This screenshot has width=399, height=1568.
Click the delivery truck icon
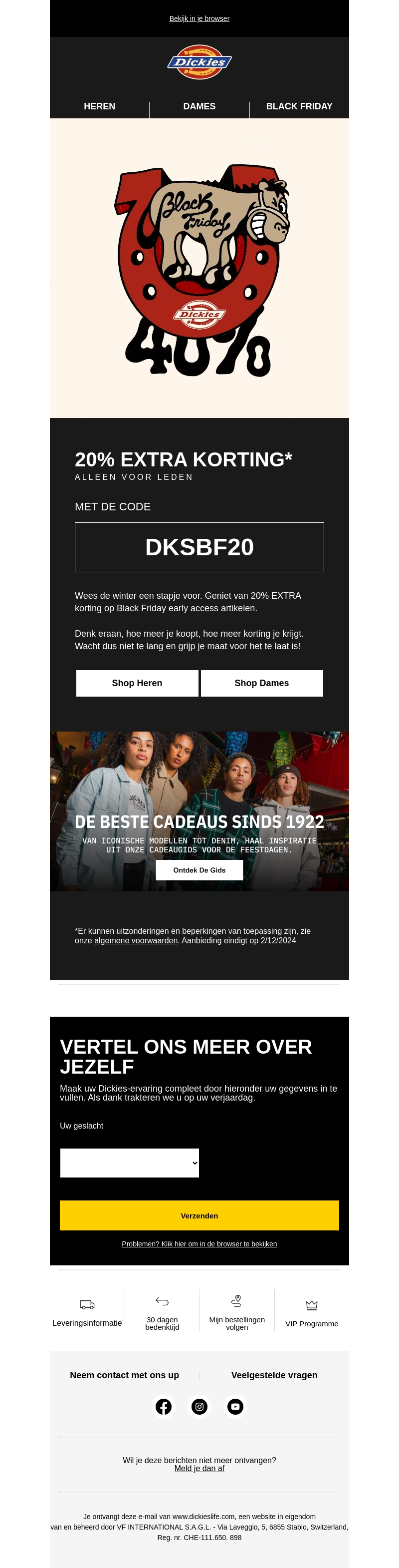coord(87,1304)
